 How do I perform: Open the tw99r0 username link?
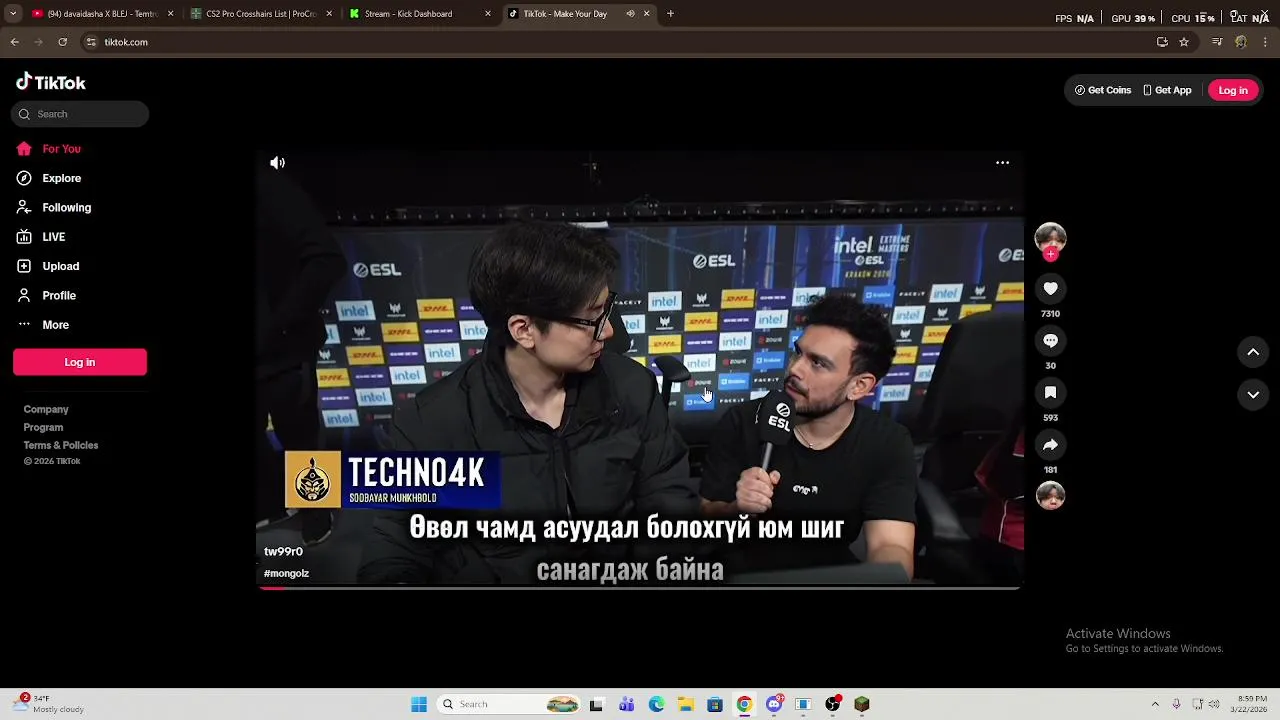point(283,552)
